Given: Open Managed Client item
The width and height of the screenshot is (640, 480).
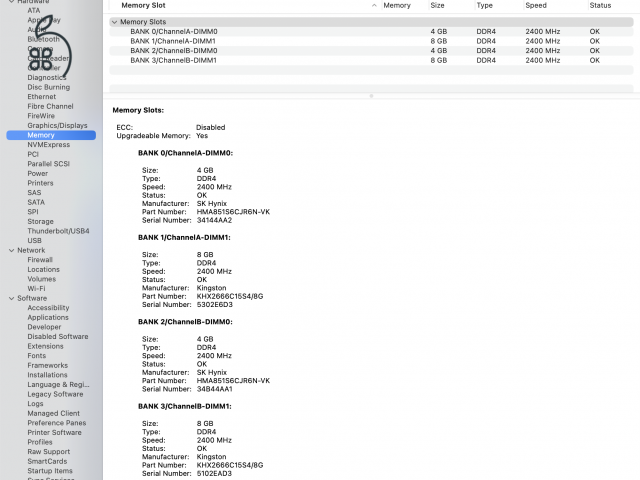Looking at the screenshot, I should (x=53, y=413).
